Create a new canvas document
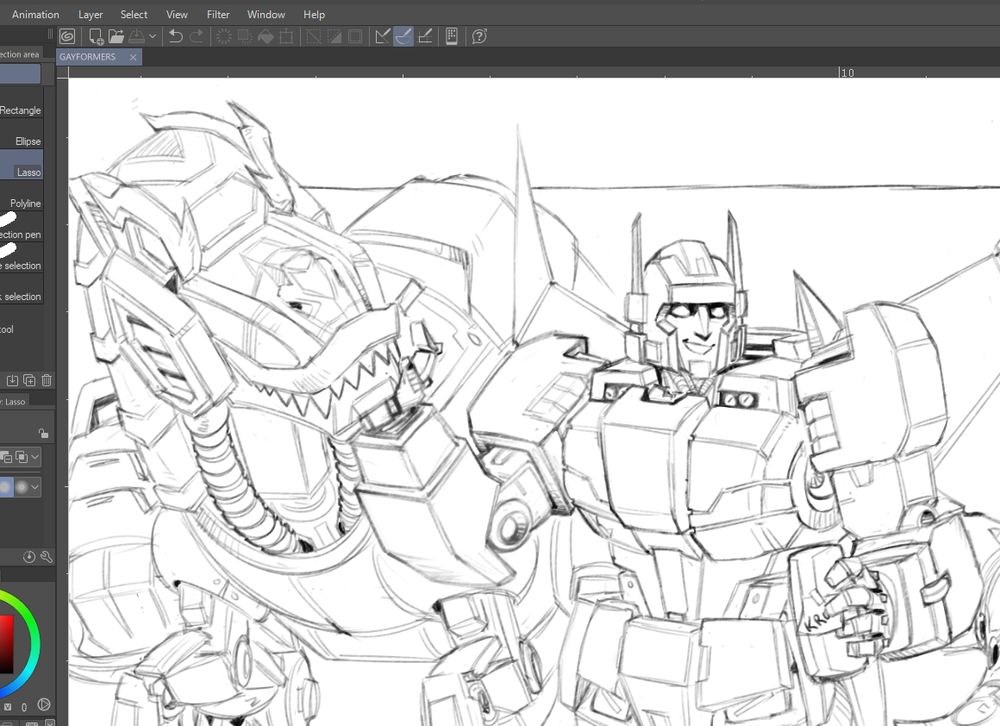Screen dimensions: 1000x726 96,37
